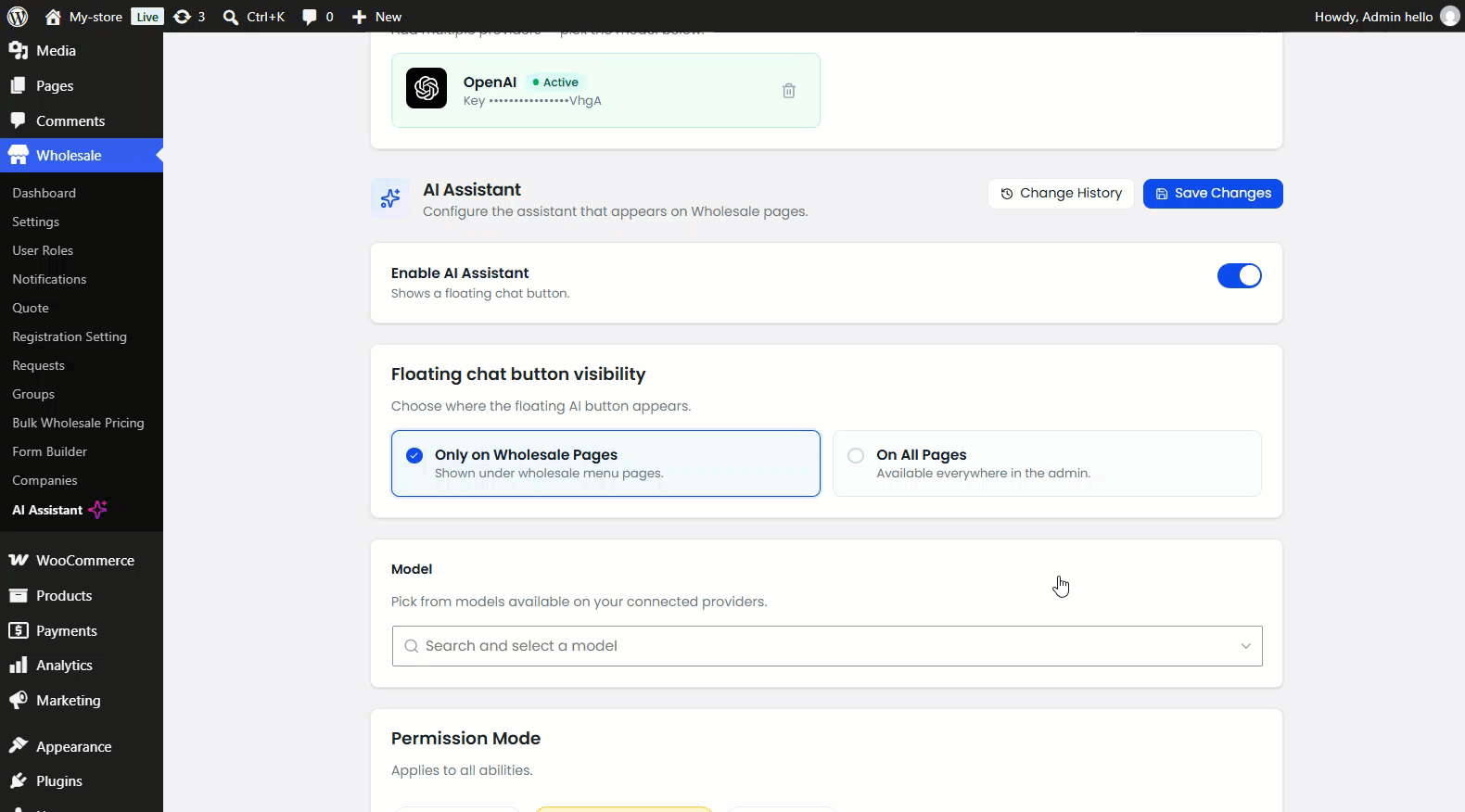Click the WooCommerce sidebar icon

point(18,561)
